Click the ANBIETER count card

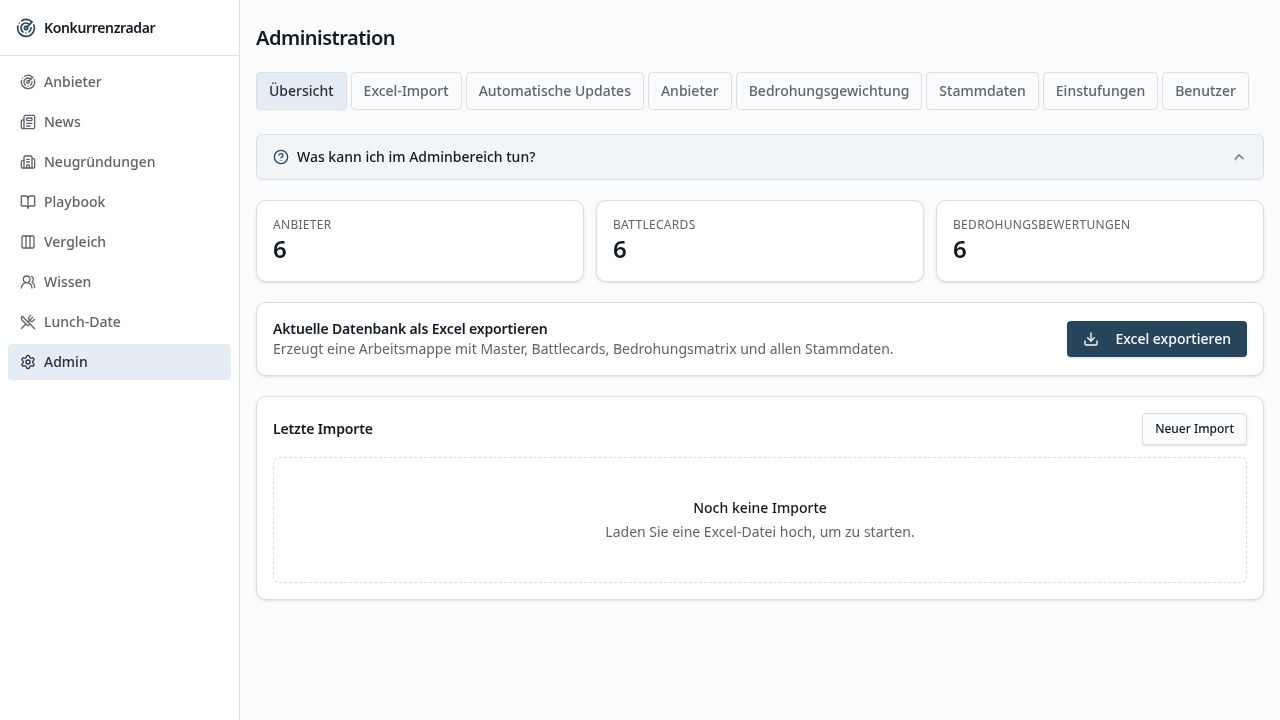point(420,241)
